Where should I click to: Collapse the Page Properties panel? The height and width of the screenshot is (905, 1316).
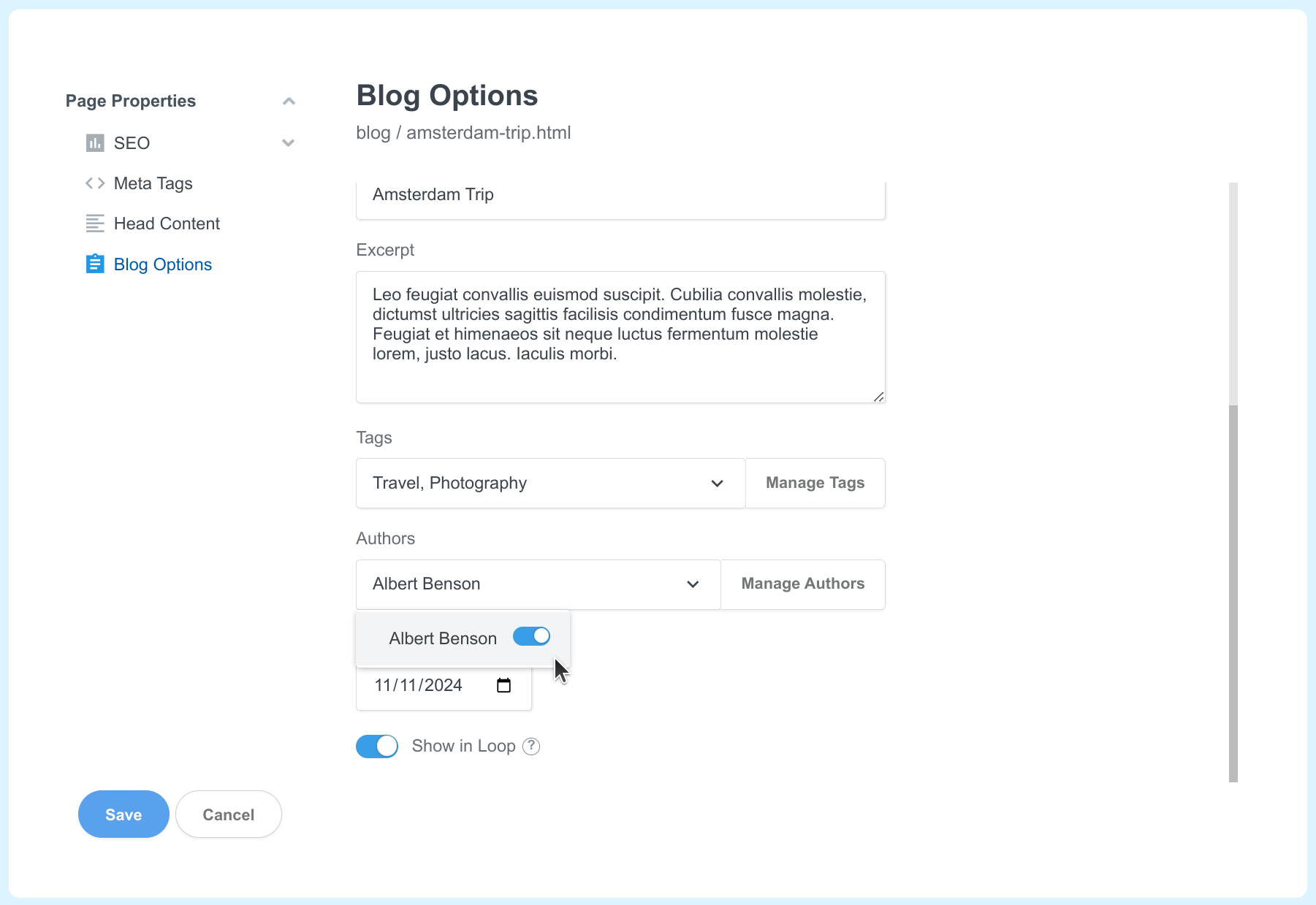(x=289, y=101)
